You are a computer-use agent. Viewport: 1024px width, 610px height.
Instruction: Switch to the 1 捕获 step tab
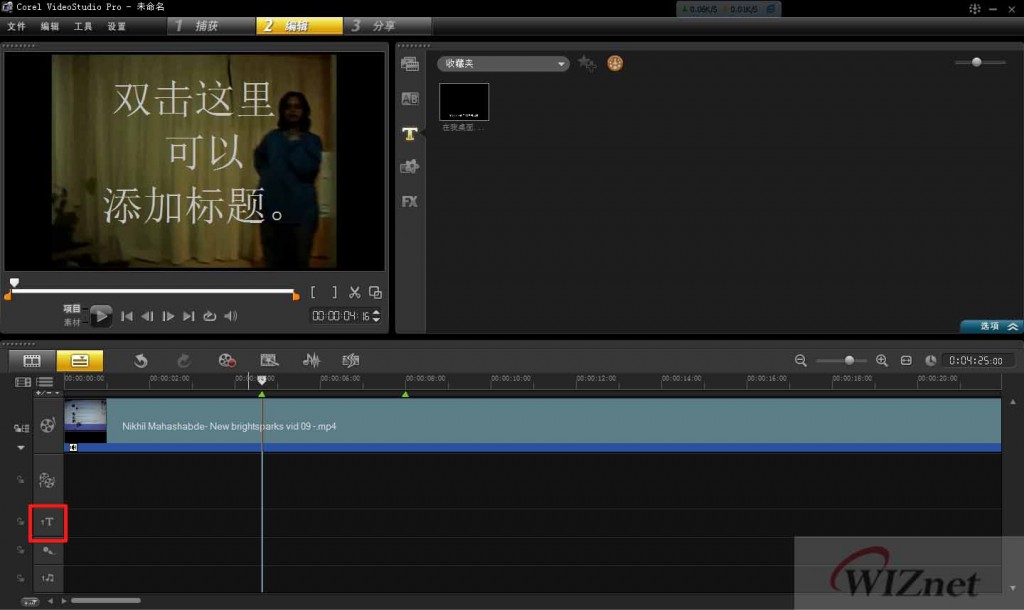pos(211,25)
